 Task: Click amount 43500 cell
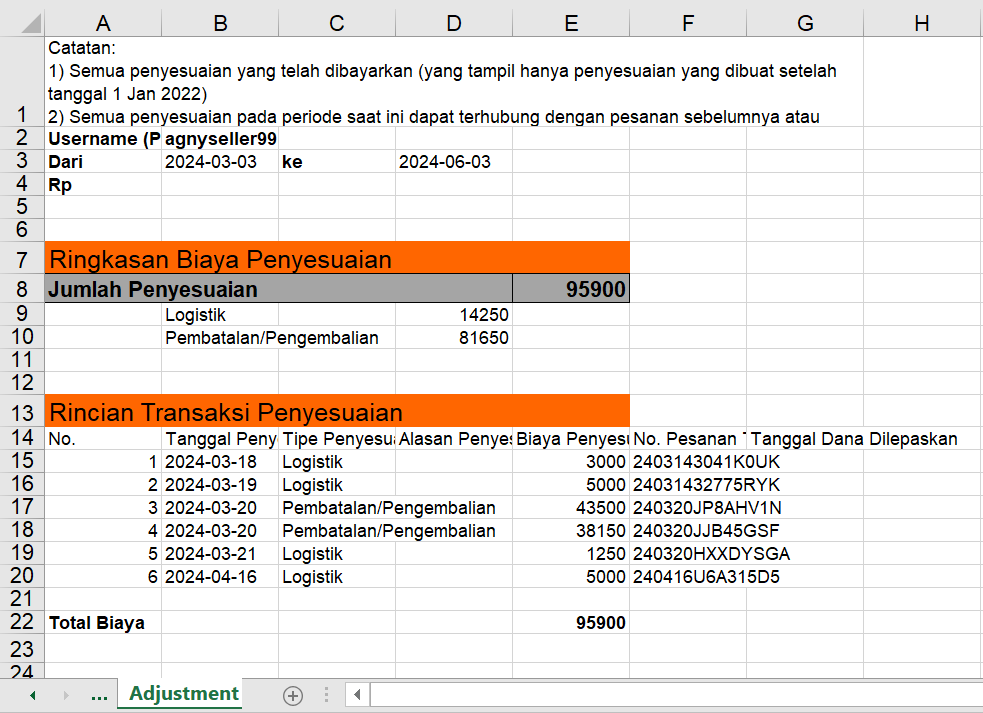(x=571, y=507)
